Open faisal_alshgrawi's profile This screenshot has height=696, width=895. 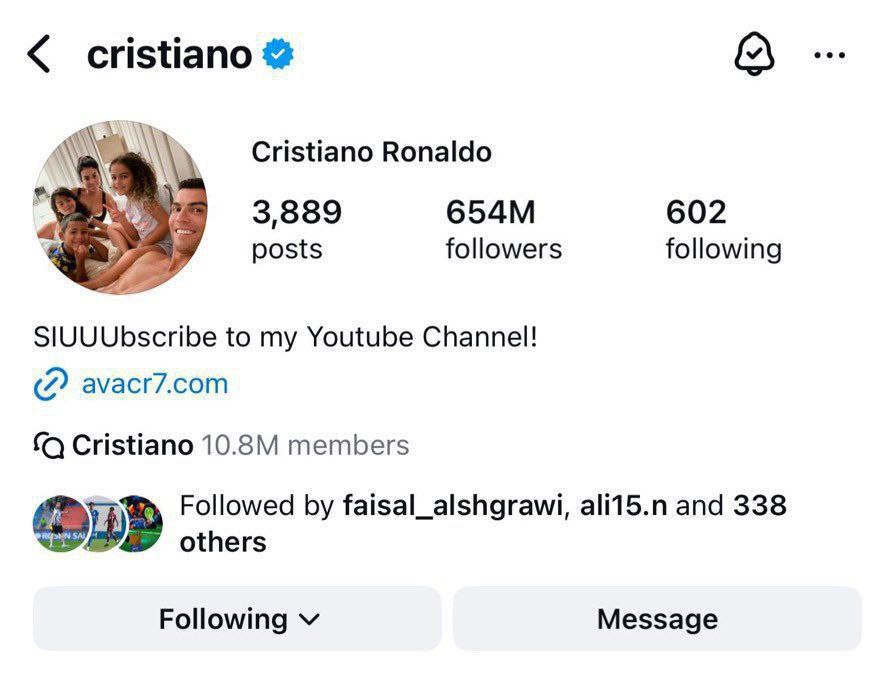(453, 506)
